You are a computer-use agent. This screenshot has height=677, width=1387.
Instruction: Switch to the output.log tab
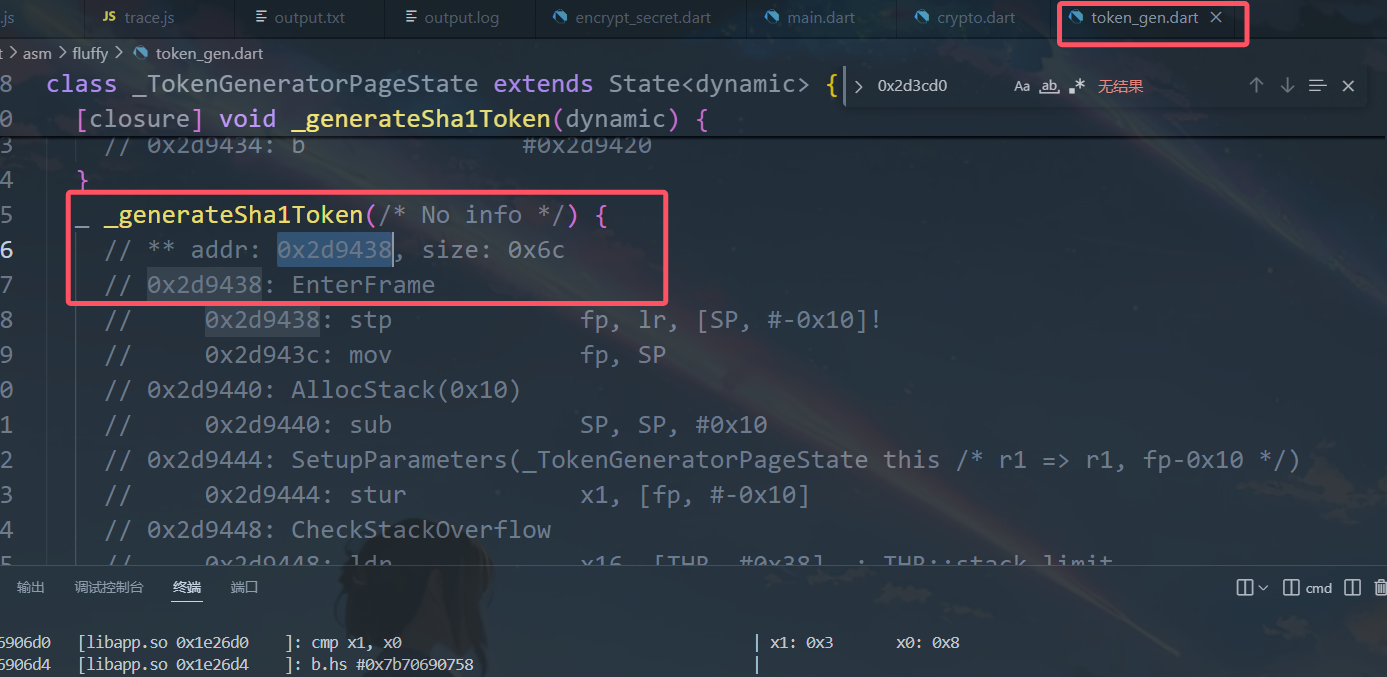coord(459,18)
